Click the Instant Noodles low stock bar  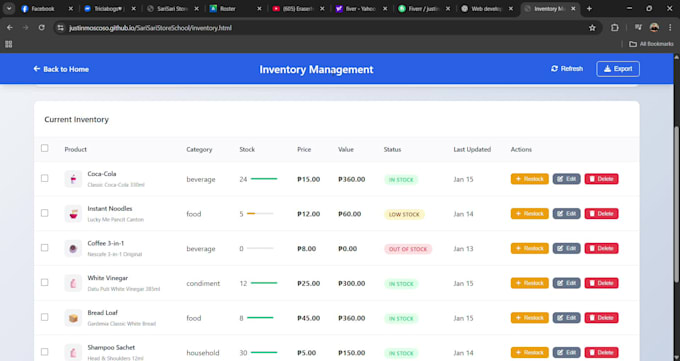point(260,213)
